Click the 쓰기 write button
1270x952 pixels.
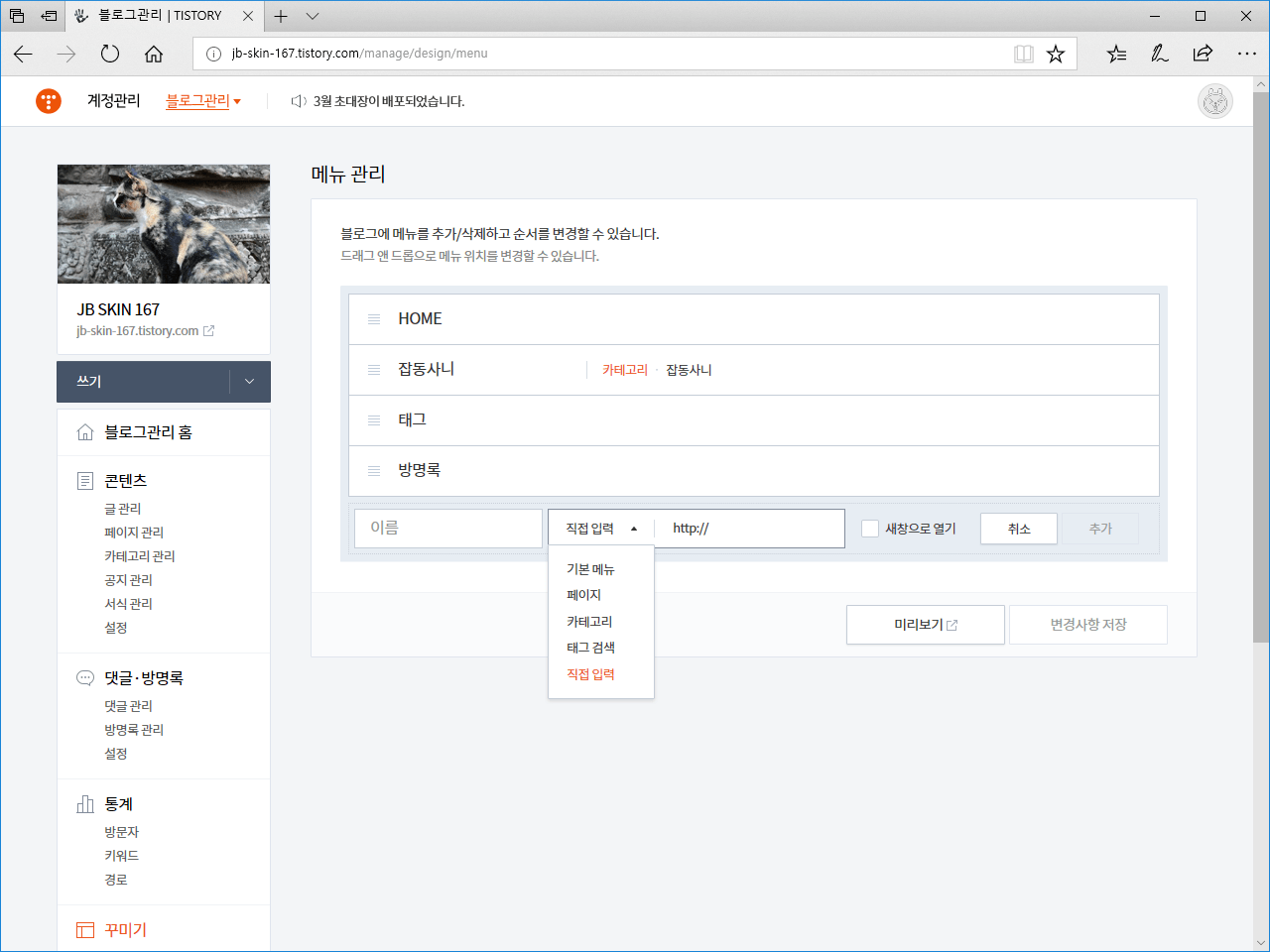click(143, 382)
